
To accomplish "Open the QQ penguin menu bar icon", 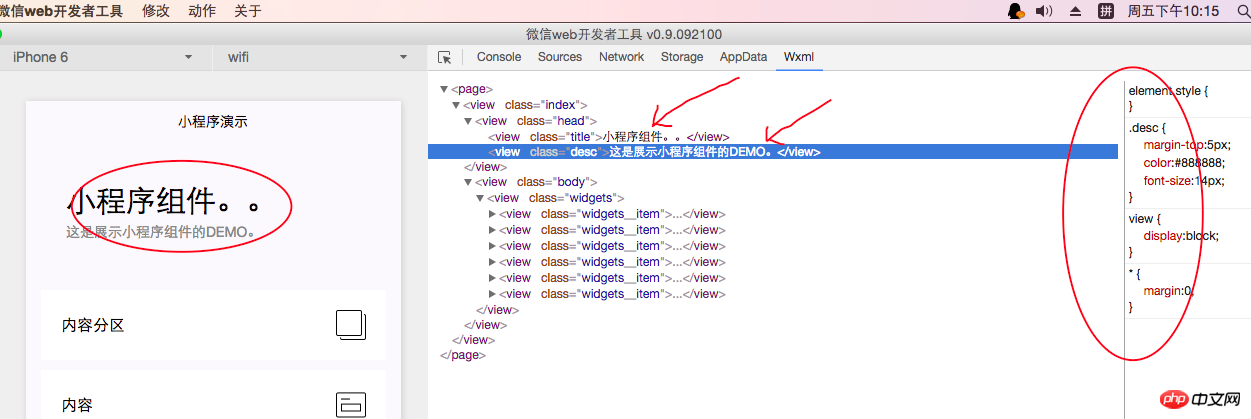I will coord(1015,11).
